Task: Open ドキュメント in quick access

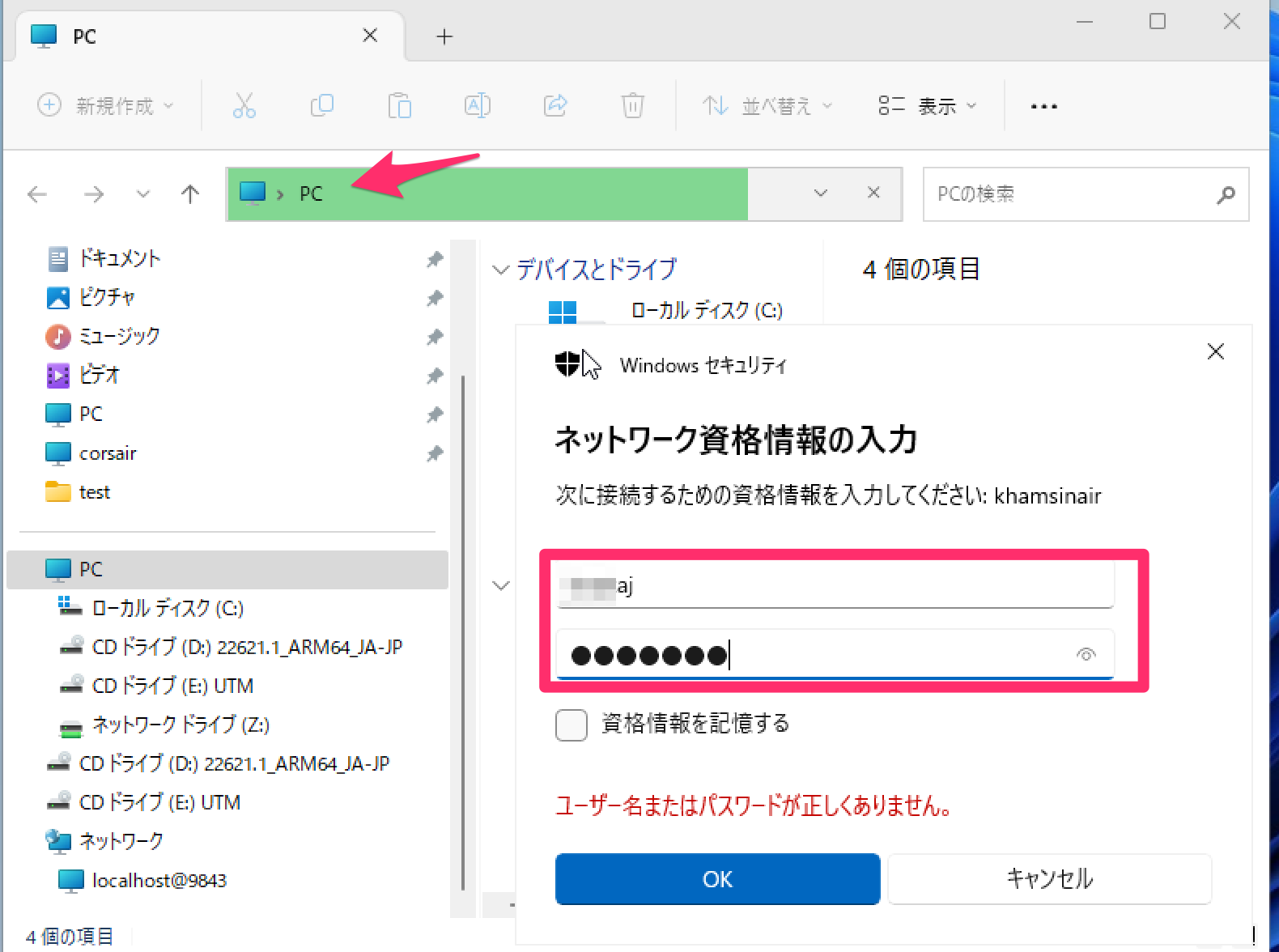Action: click(x=120, y=259)
